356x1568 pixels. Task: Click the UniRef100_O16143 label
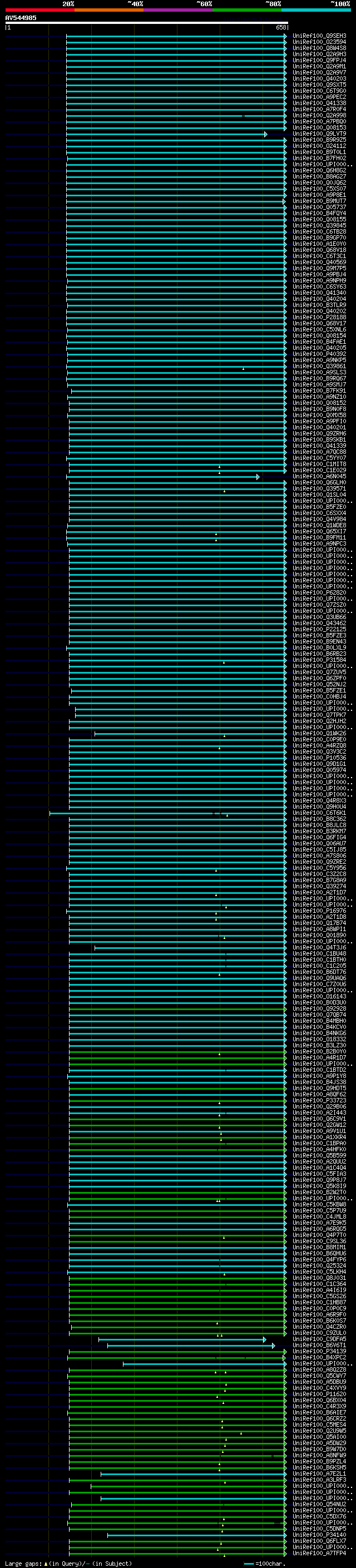click(319, 996)
